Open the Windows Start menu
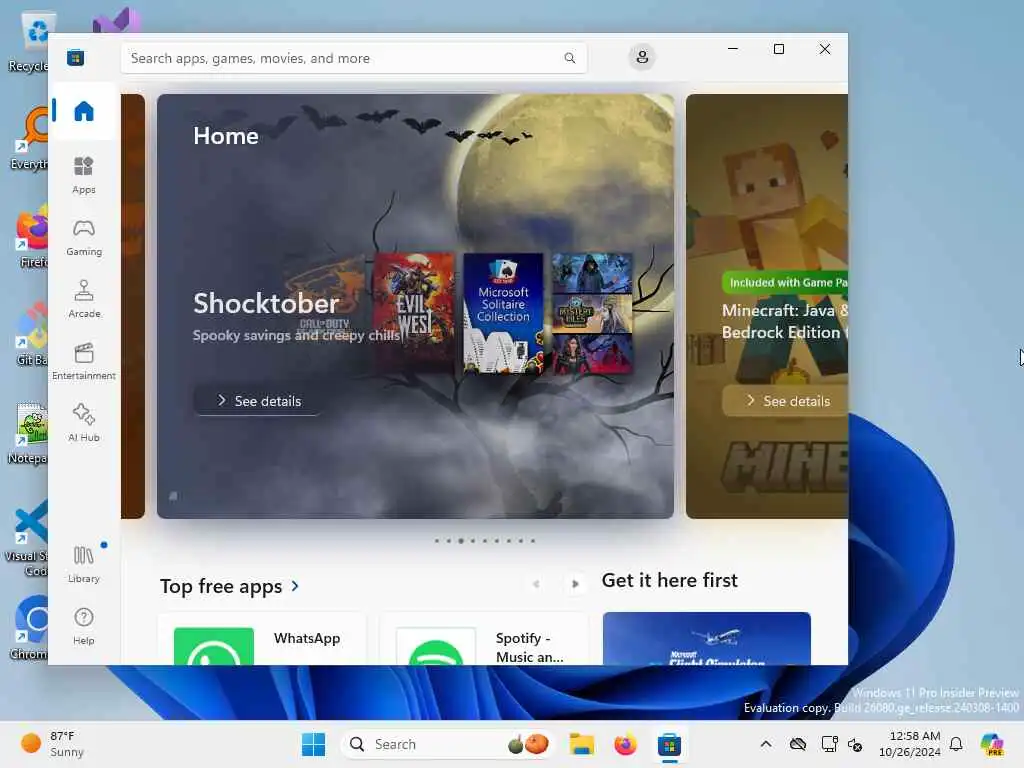This screenshot has width=1024, height=768. [313, 744]
